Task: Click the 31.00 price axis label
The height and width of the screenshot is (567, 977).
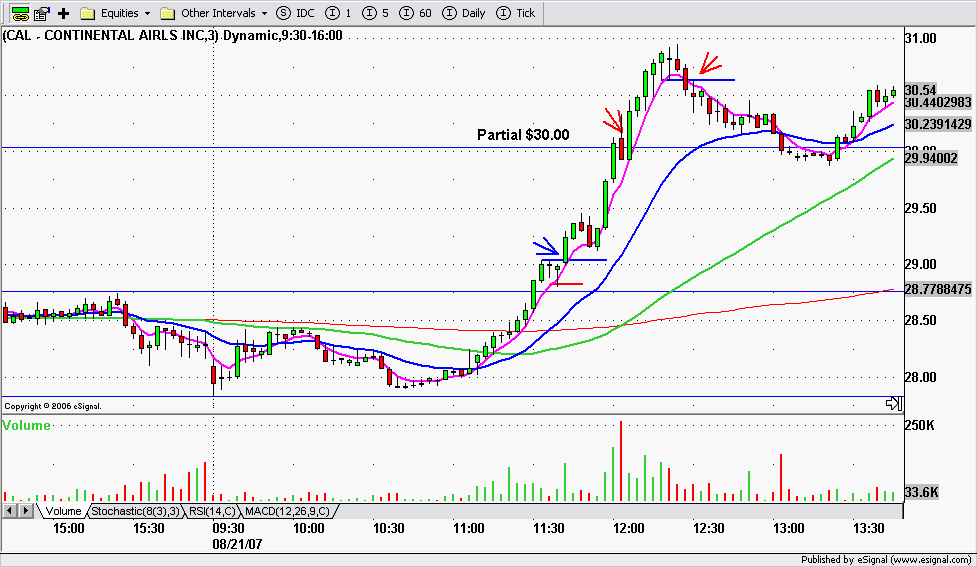Action: [920, 39]
